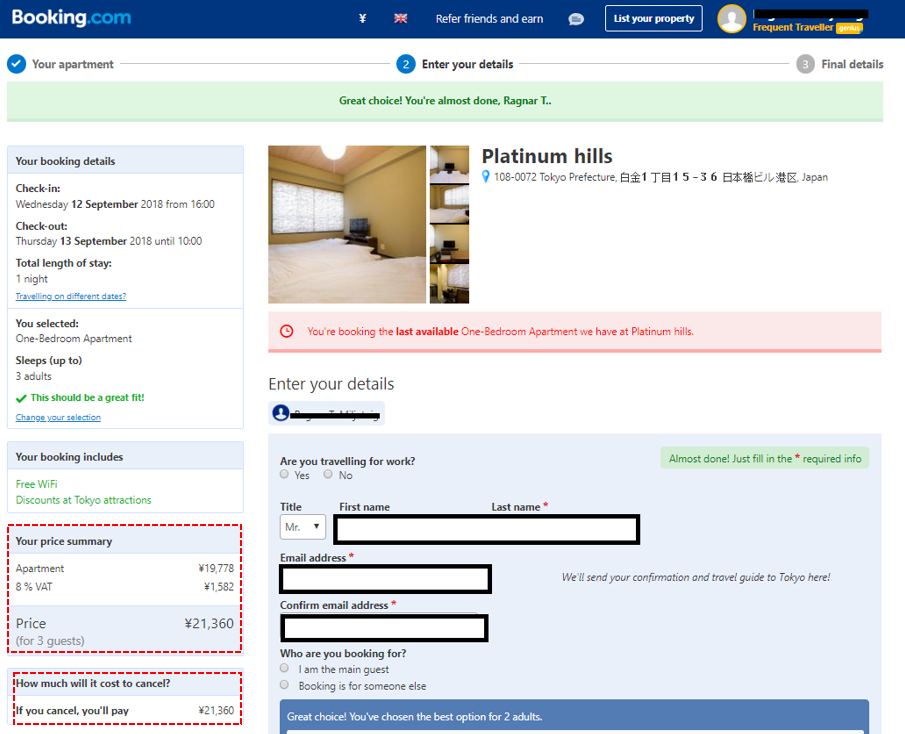Click the 3 adults sleeps text

point(33,376)
